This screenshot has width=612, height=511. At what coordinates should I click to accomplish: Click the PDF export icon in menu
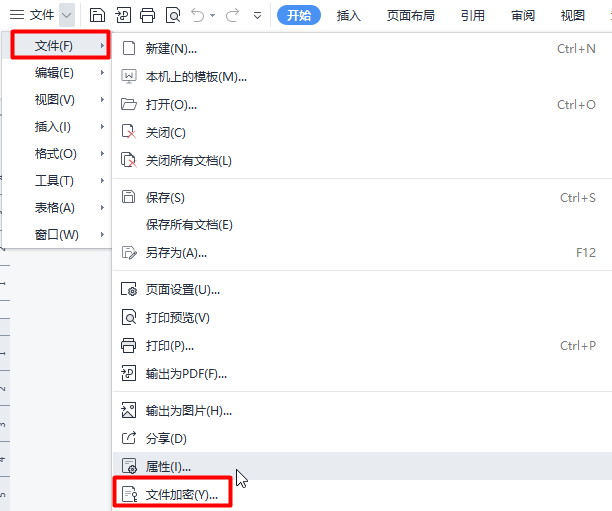tap(129, 374)
